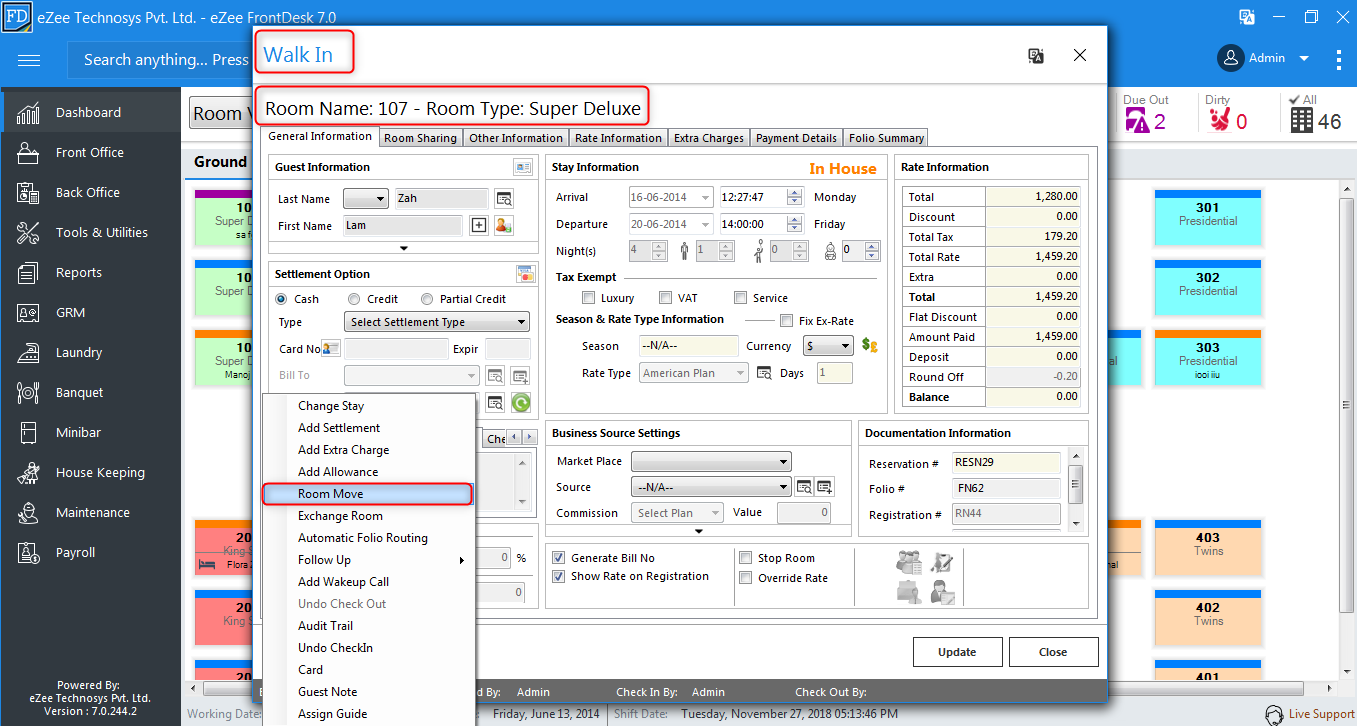The width and height of the screenshot is (1357, 726).
Task: Go to Front Office in sidebar
Action: coord(90,152)
